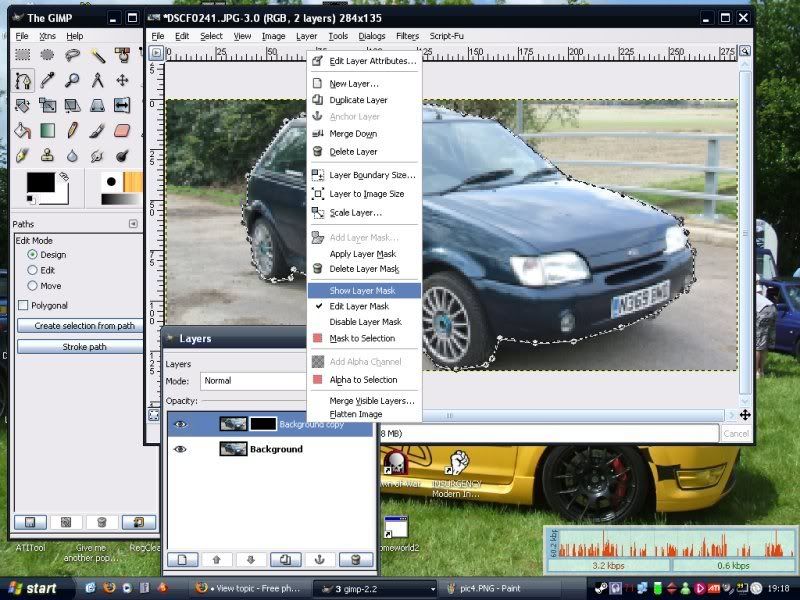
Task: Swap foreground and background colors arrow
Action: click(x=64, y=177)
